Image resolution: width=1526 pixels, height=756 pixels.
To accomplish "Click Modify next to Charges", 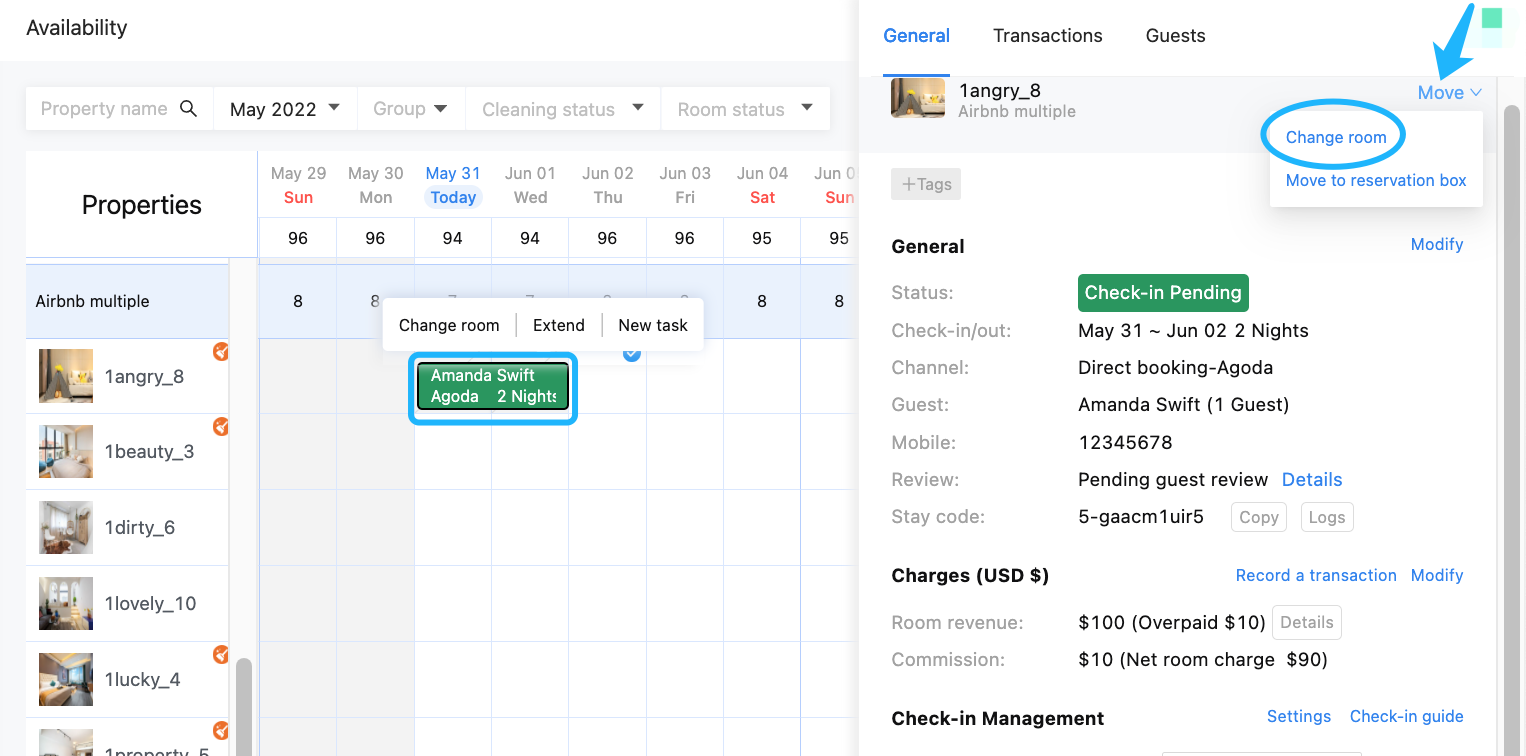I will (x=1437, y=575).
